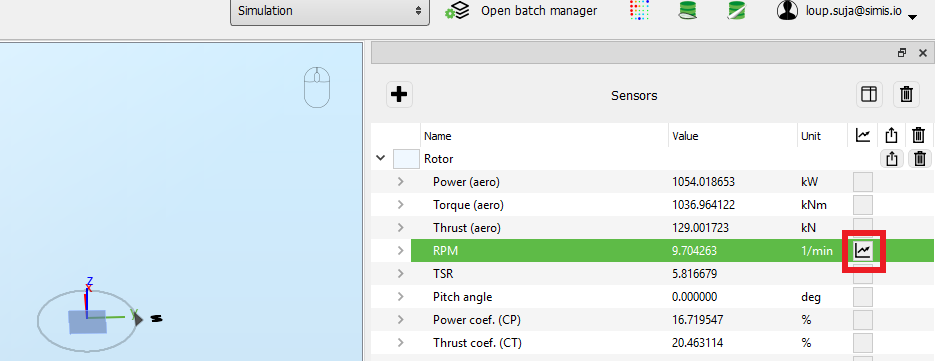Export the Rotor group with share icon

pyautogui.click(x=891, y=159)
